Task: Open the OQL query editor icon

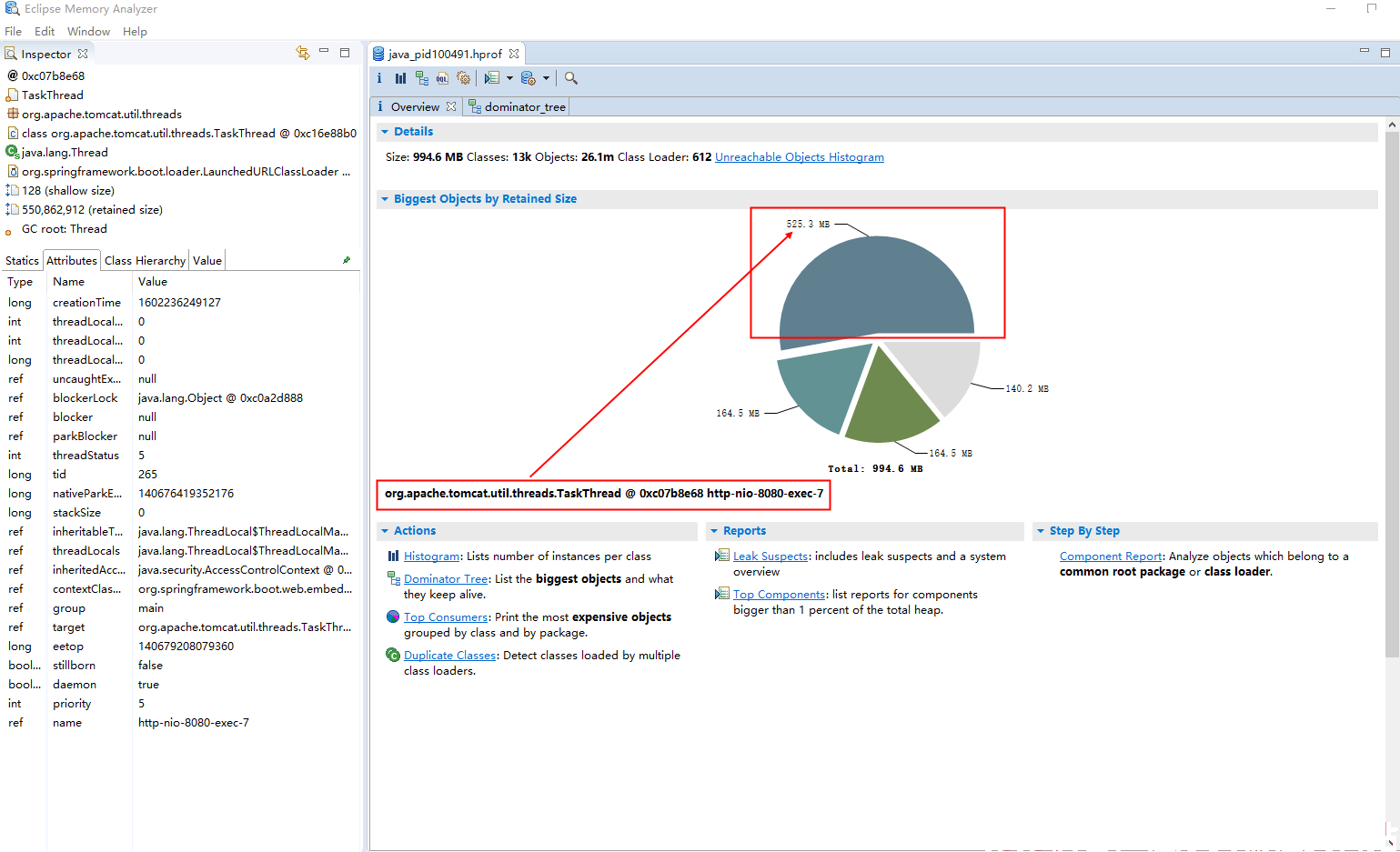Action: pyautogui.click(x=442, y=78)
